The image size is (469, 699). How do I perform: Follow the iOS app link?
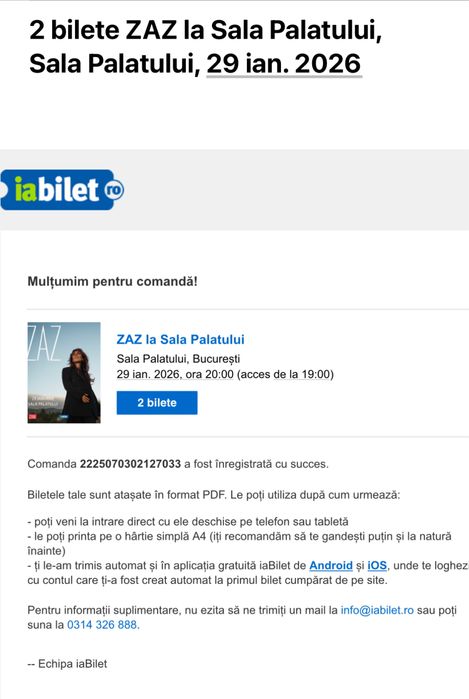tap(377, 565)
